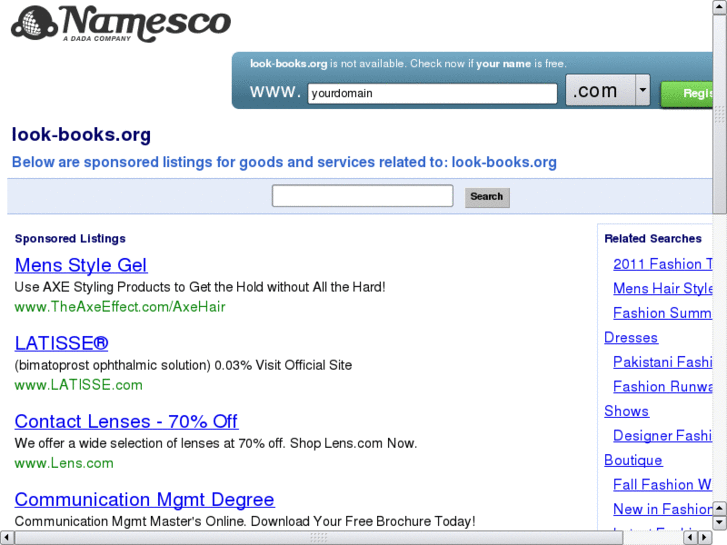Viewport: 727px width, 545px height.
Task: Click the "Communication Mgmt Master's Online" description
Action: click(x=245, y=521)
